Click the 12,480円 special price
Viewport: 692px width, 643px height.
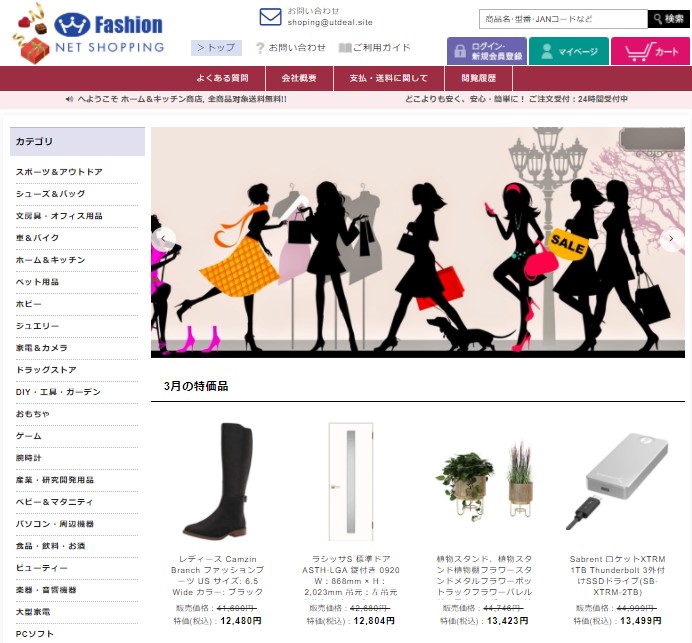pyautogui.click(x=241, y=621)
